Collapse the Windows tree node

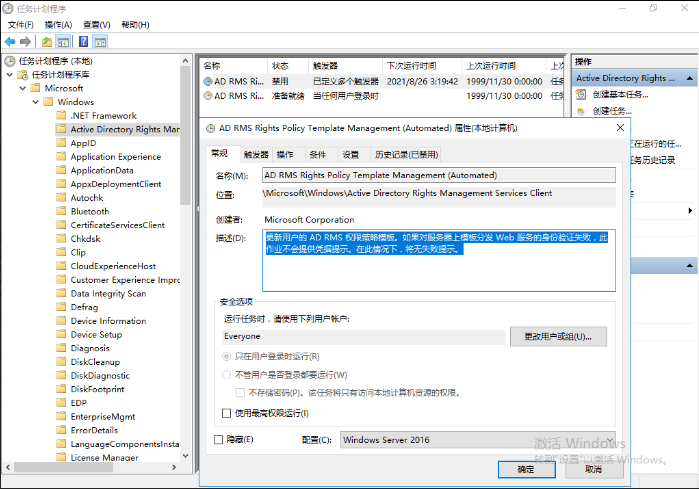(x=36, y=102)
